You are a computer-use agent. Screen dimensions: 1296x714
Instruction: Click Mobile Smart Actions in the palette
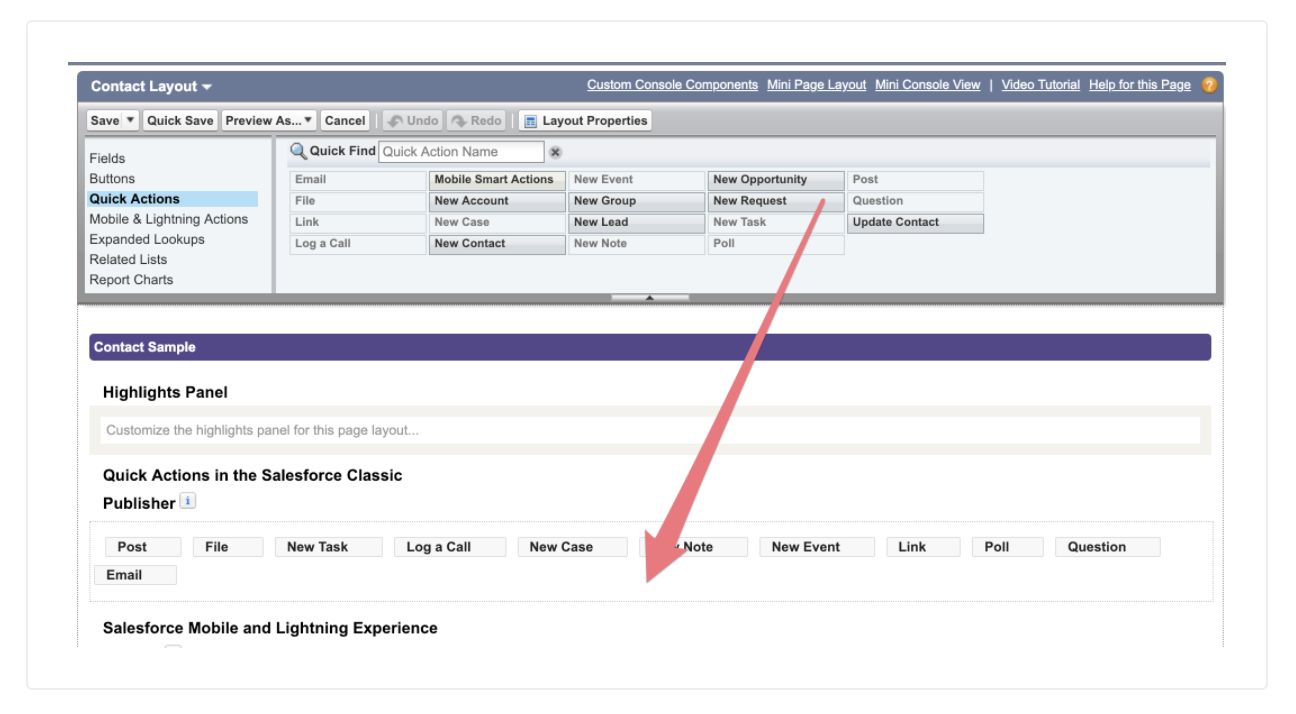coord(497,180)
